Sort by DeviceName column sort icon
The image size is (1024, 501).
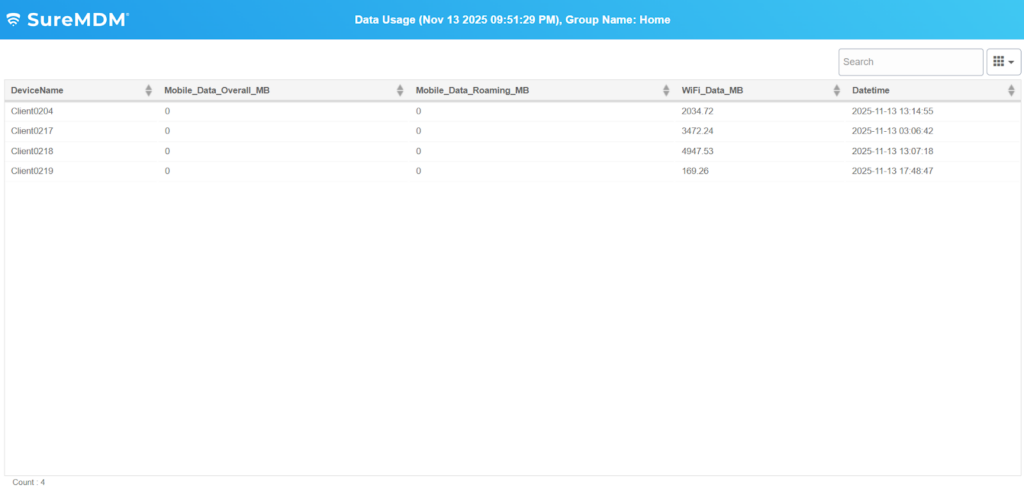(149, 91)
